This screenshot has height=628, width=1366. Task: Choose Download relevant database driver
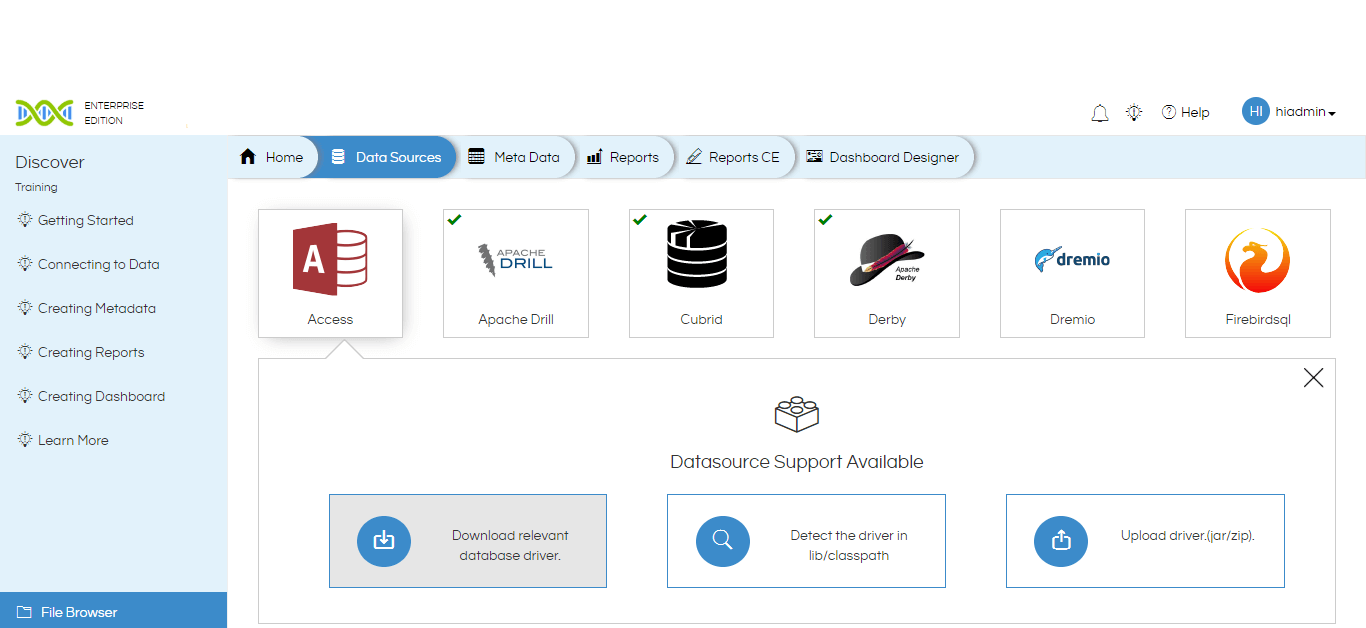468,541
